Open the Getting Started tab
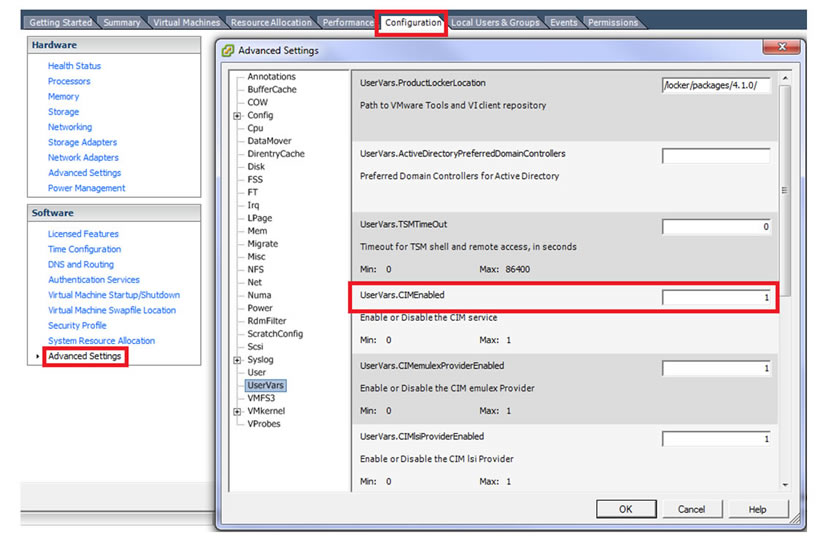 tap(60, 23)
